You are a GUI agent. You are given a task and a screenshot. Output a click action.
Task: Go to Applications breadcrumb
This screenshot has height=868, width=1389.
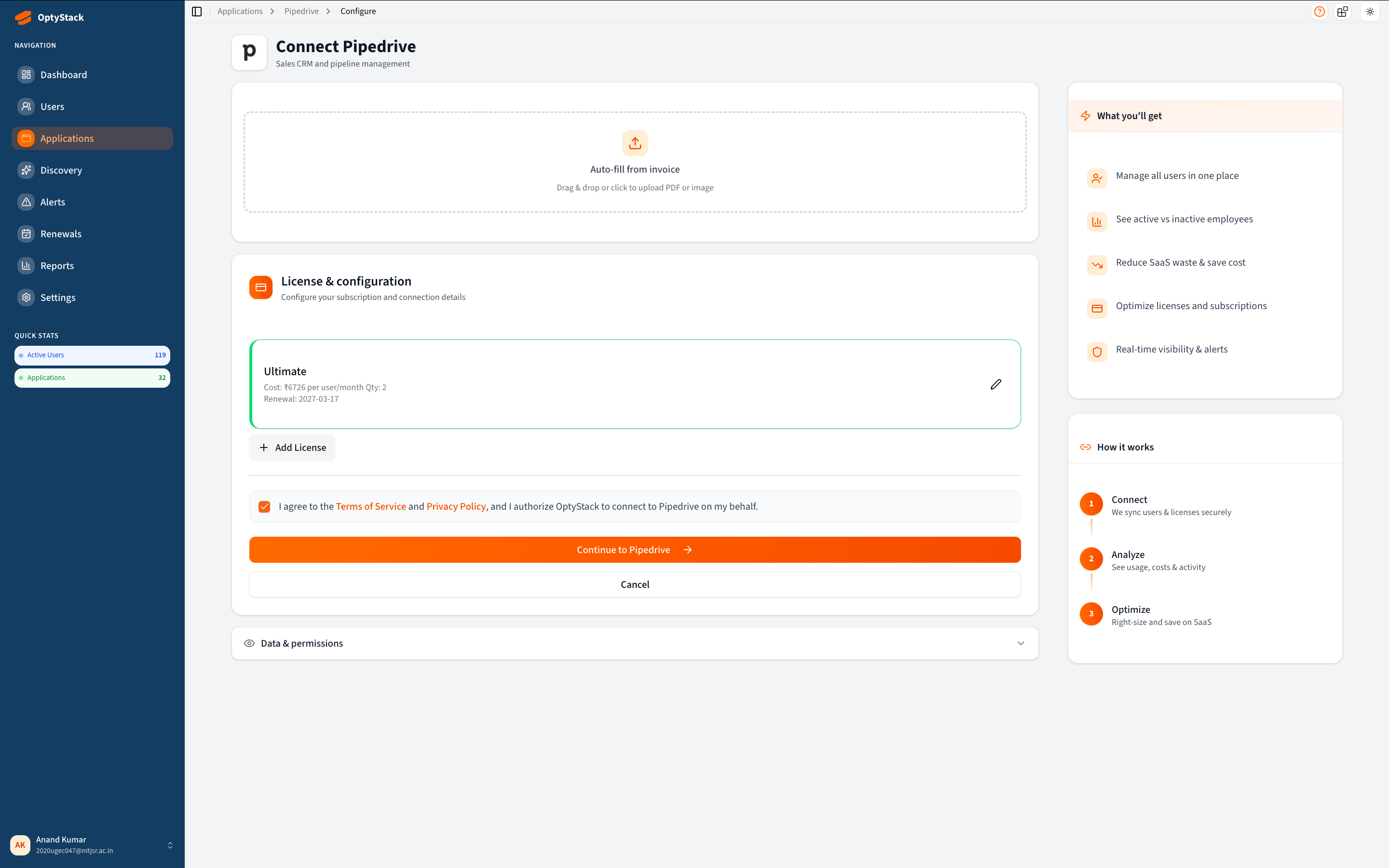click(x=240, y=12)
